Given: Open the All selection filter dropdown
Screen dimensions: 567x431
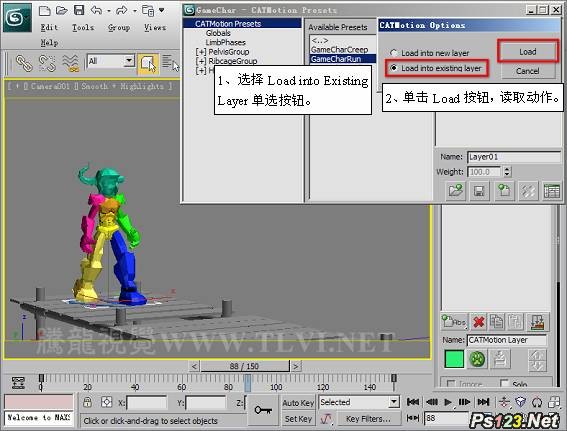Looking at the screenshot, I should (x=129, y=60).
